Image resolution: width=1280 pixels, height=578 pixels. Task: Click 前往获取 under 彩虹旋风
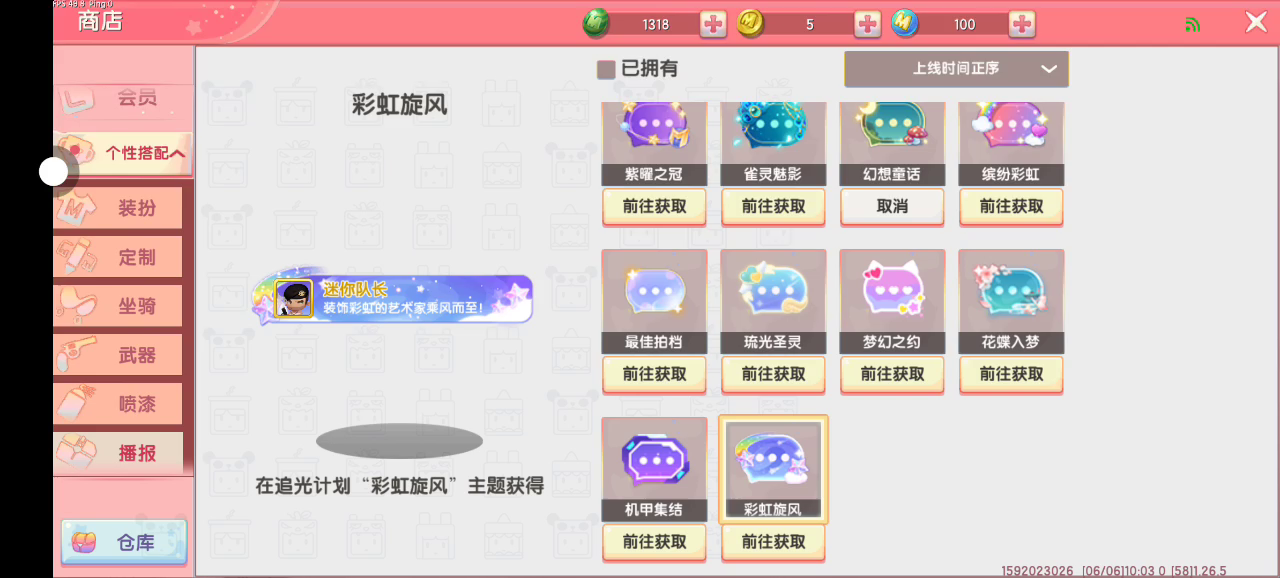pos(773,542)
